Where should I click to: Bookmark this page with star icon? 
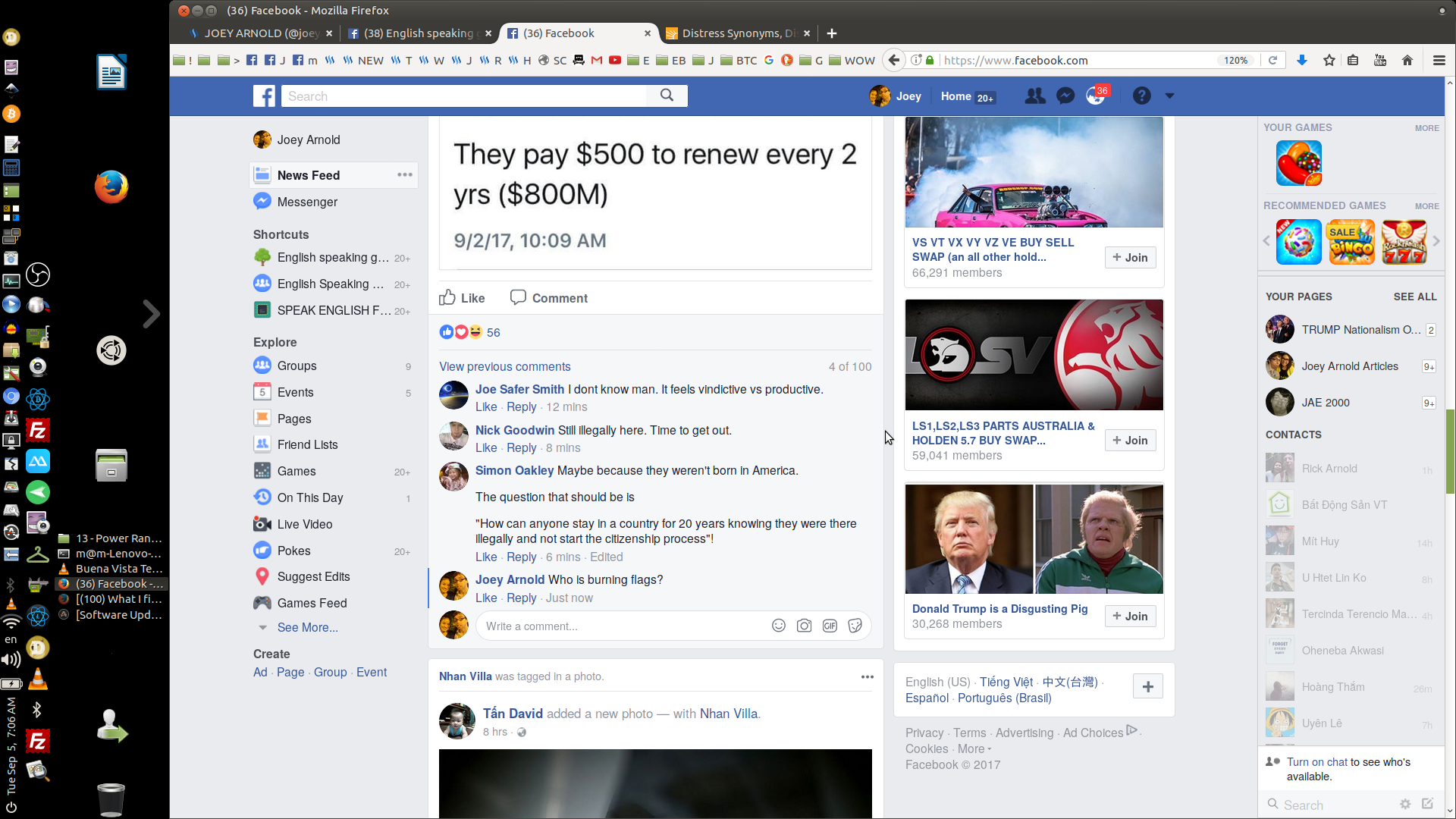click(1329, 60)
